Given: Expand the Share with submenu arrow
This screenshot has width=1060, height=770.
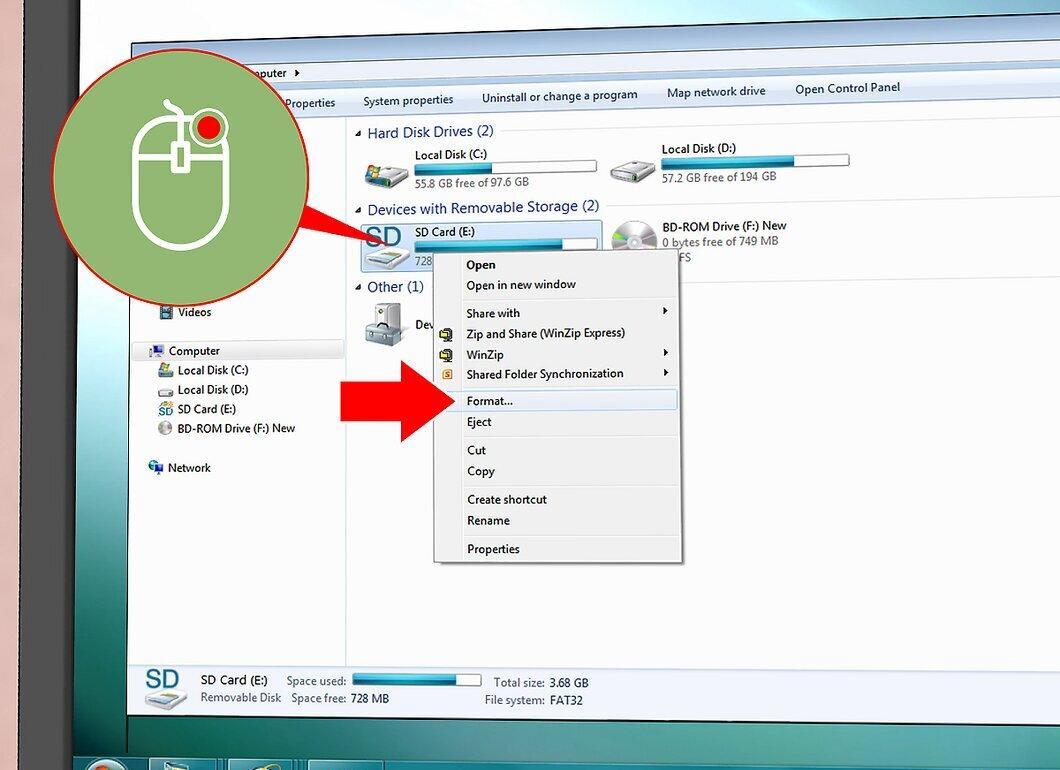Looking at the screenshot, I should [x=665, y=310].
